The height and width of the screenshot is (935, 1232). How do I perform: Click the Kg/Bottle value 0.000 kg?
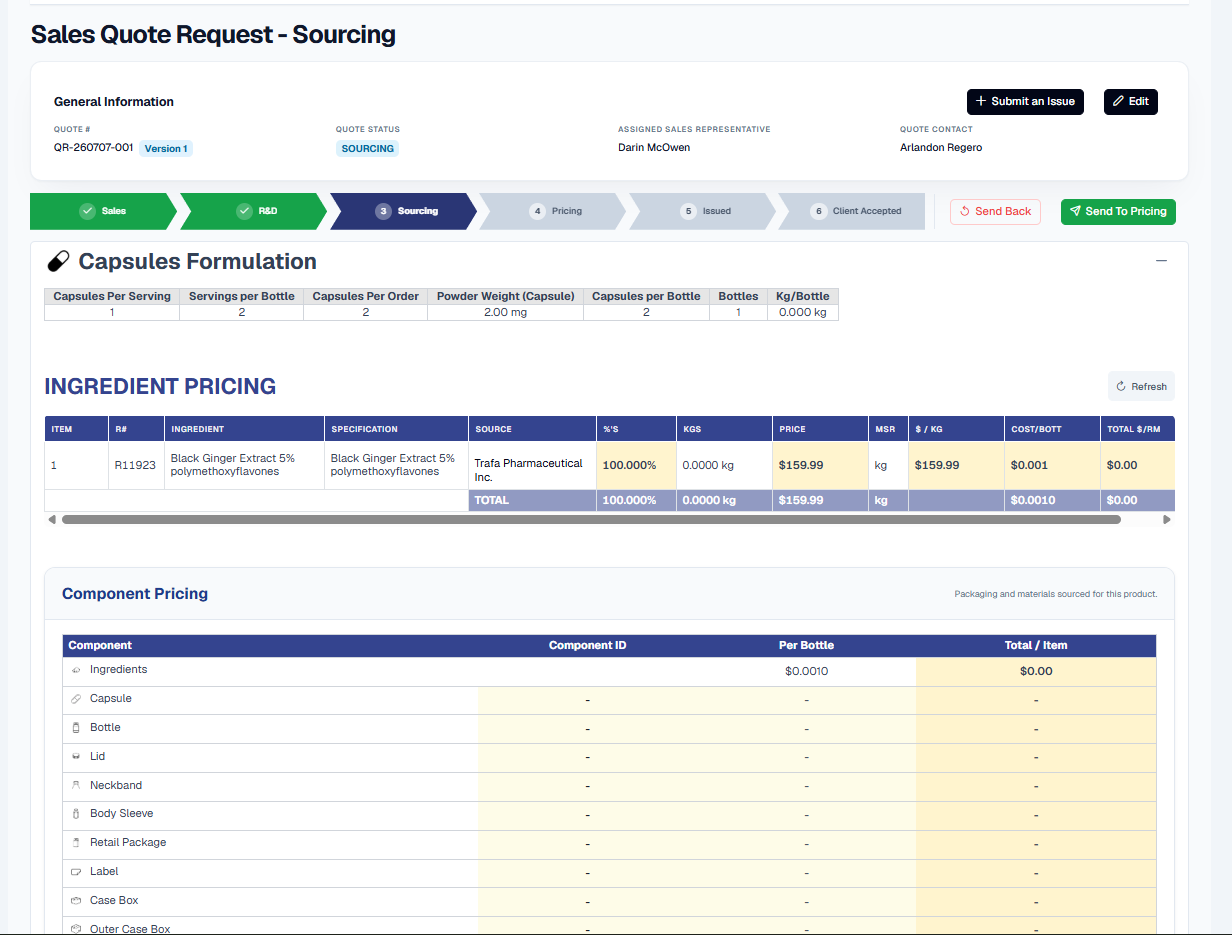point(802,312)
